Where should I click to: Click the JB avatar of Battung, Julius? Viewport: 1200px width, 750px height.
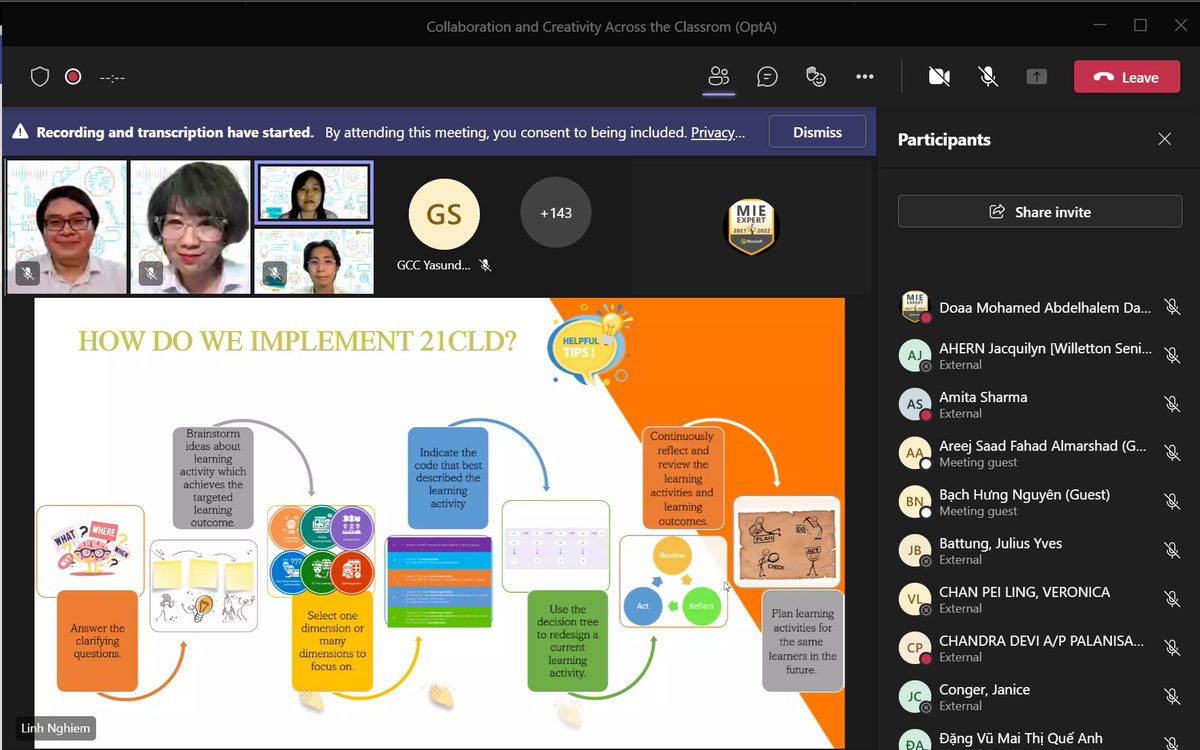point(915,550)
